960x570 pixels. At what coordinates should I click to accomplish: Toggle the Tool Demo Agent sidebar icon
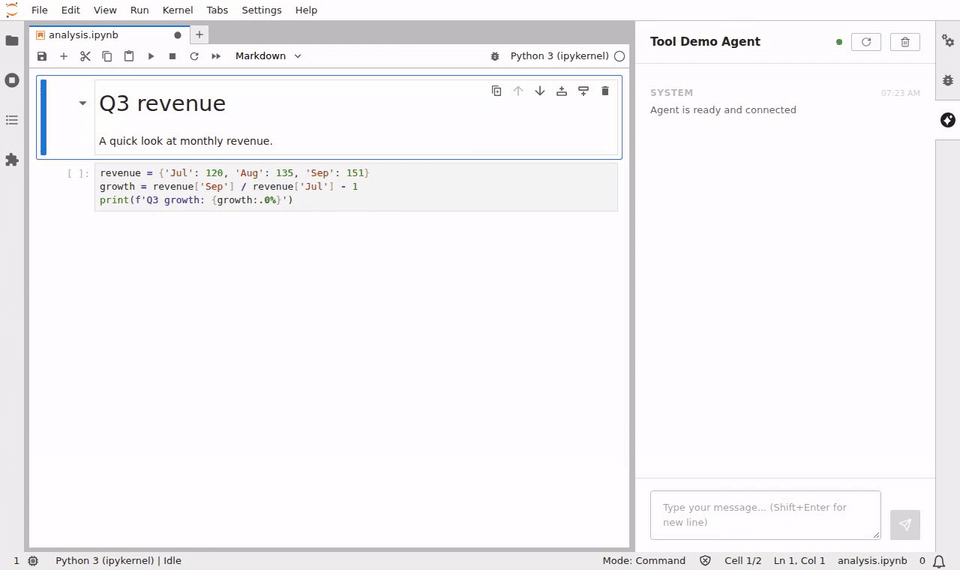tap(948, 120)
